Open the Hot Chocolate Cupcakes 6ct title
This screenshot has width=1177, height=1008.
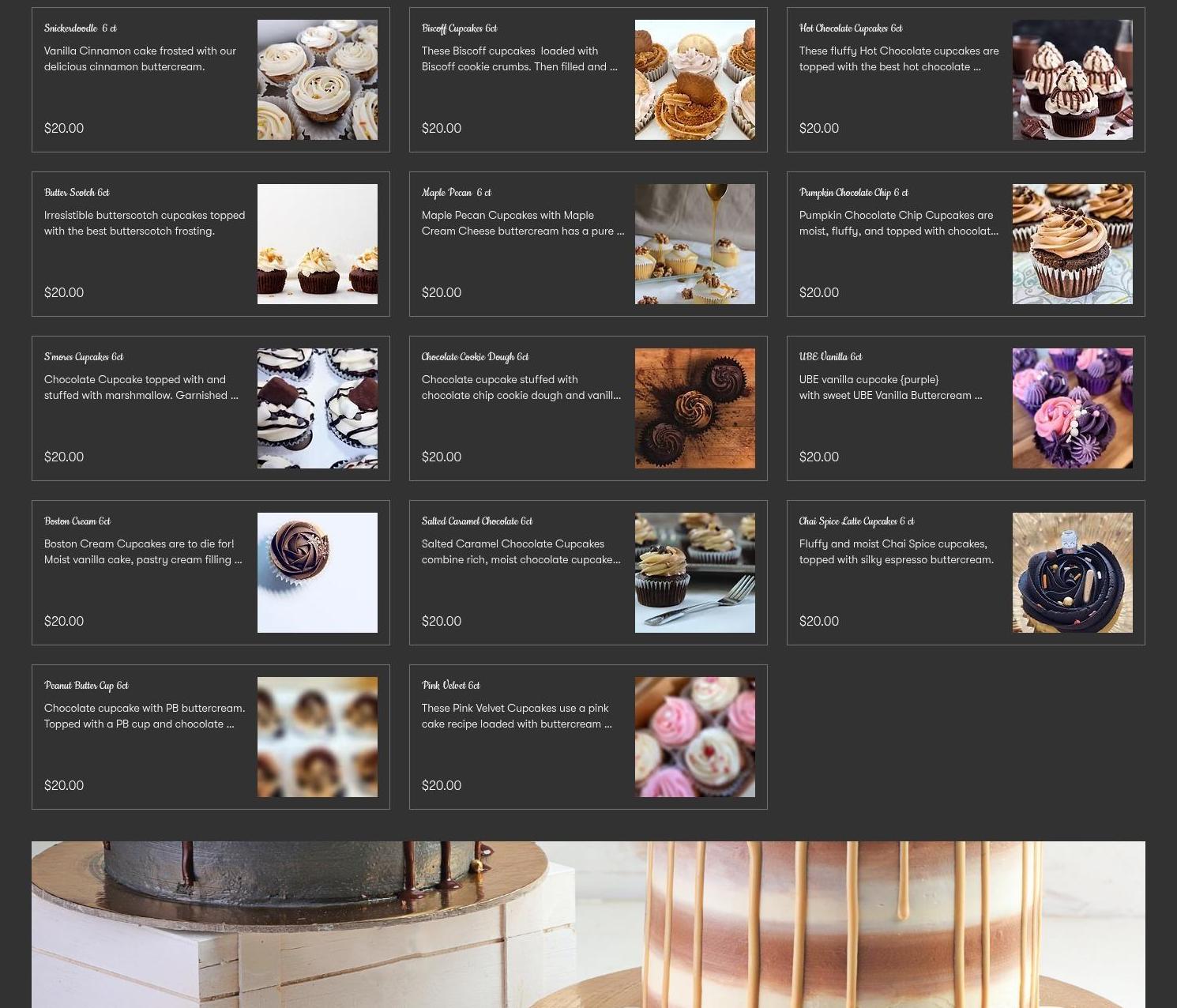851,28
